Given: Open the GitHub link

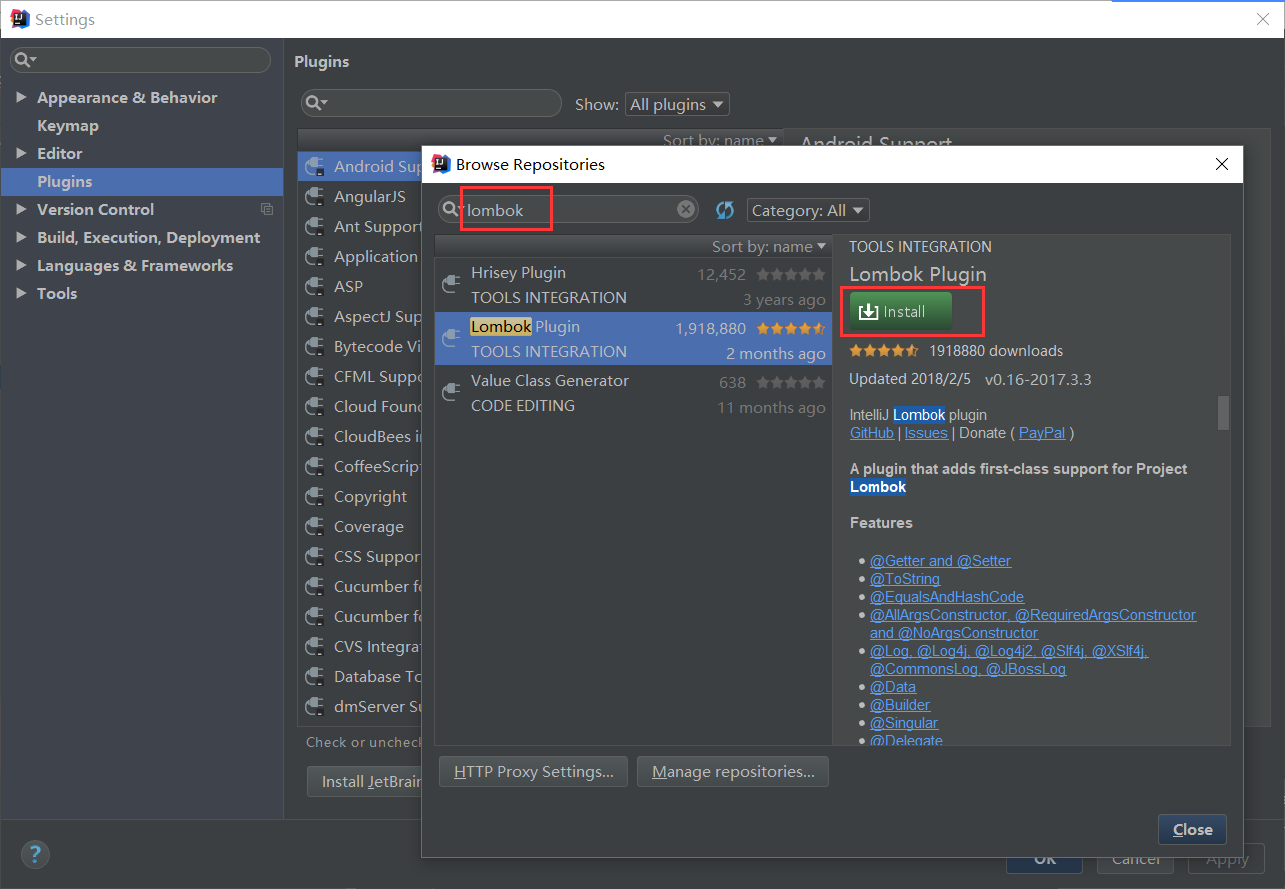Looking at the screenshot, I should 872,433.
